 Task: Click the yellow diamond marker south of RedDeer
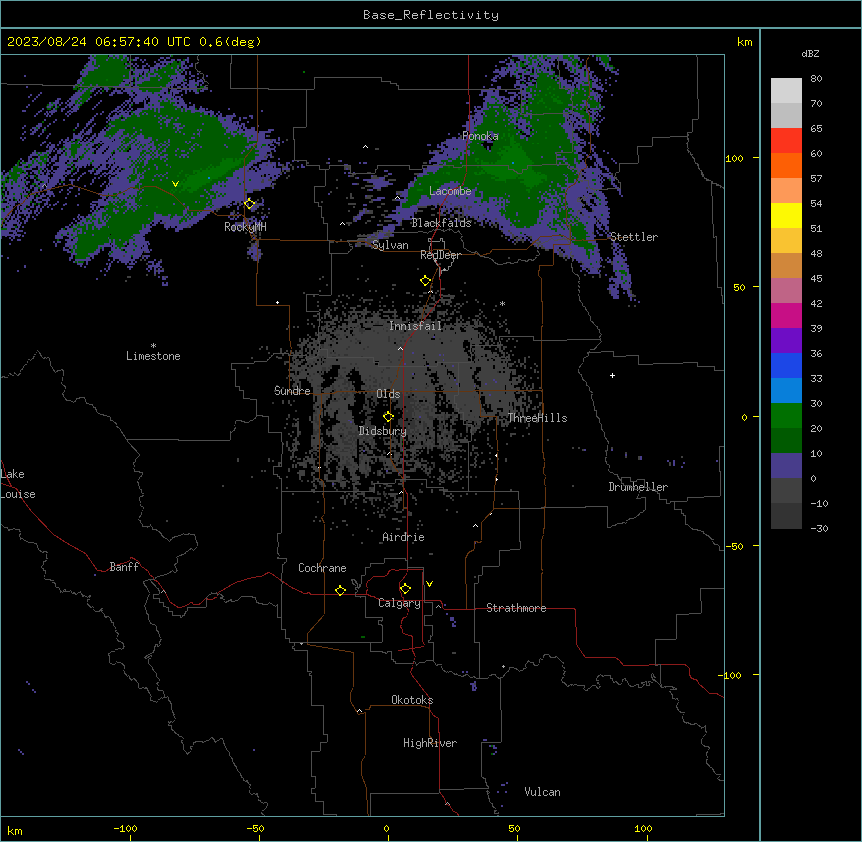tap(426, 281)
